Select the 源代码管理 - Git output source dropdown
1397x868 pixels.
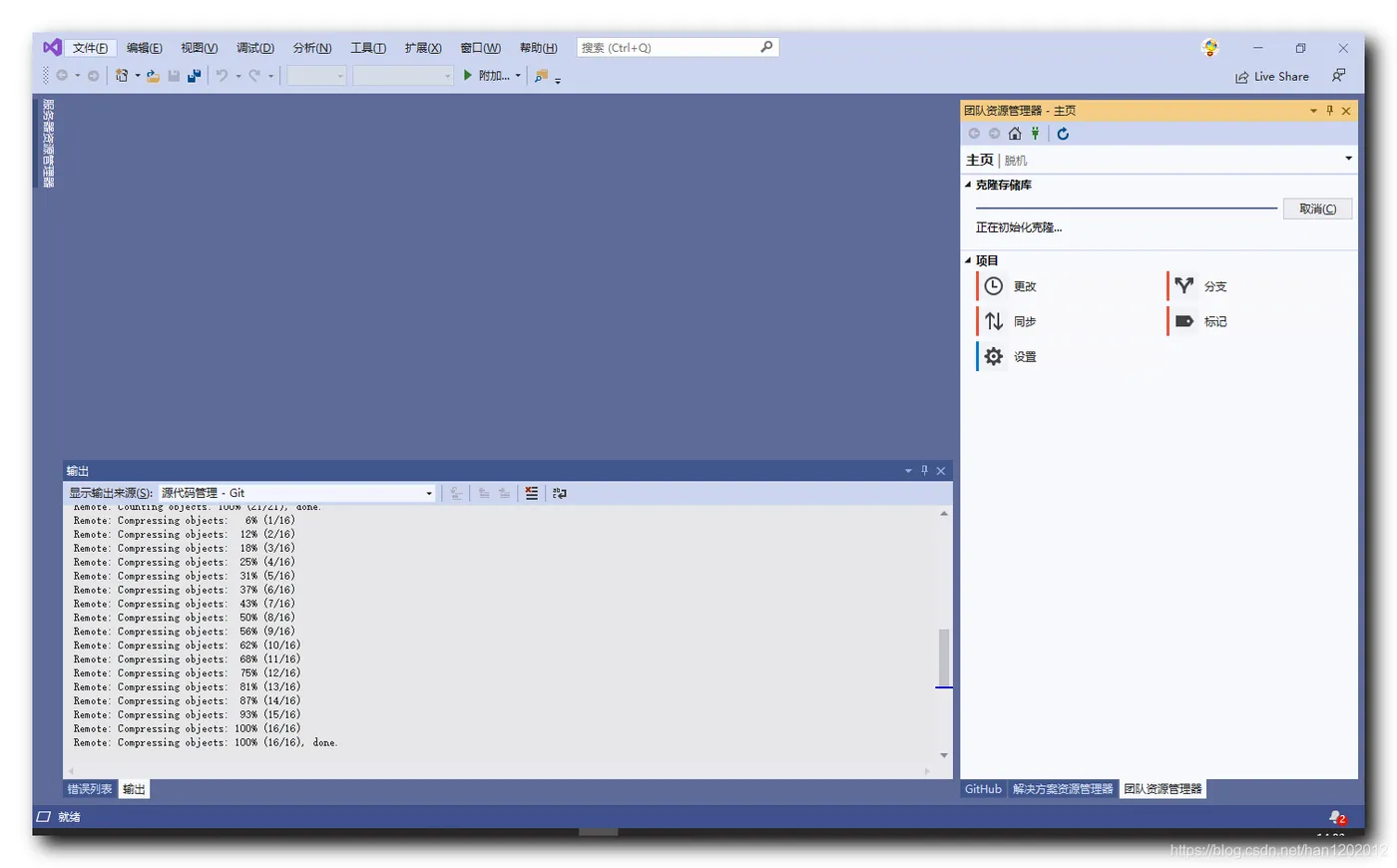[297, 493]
